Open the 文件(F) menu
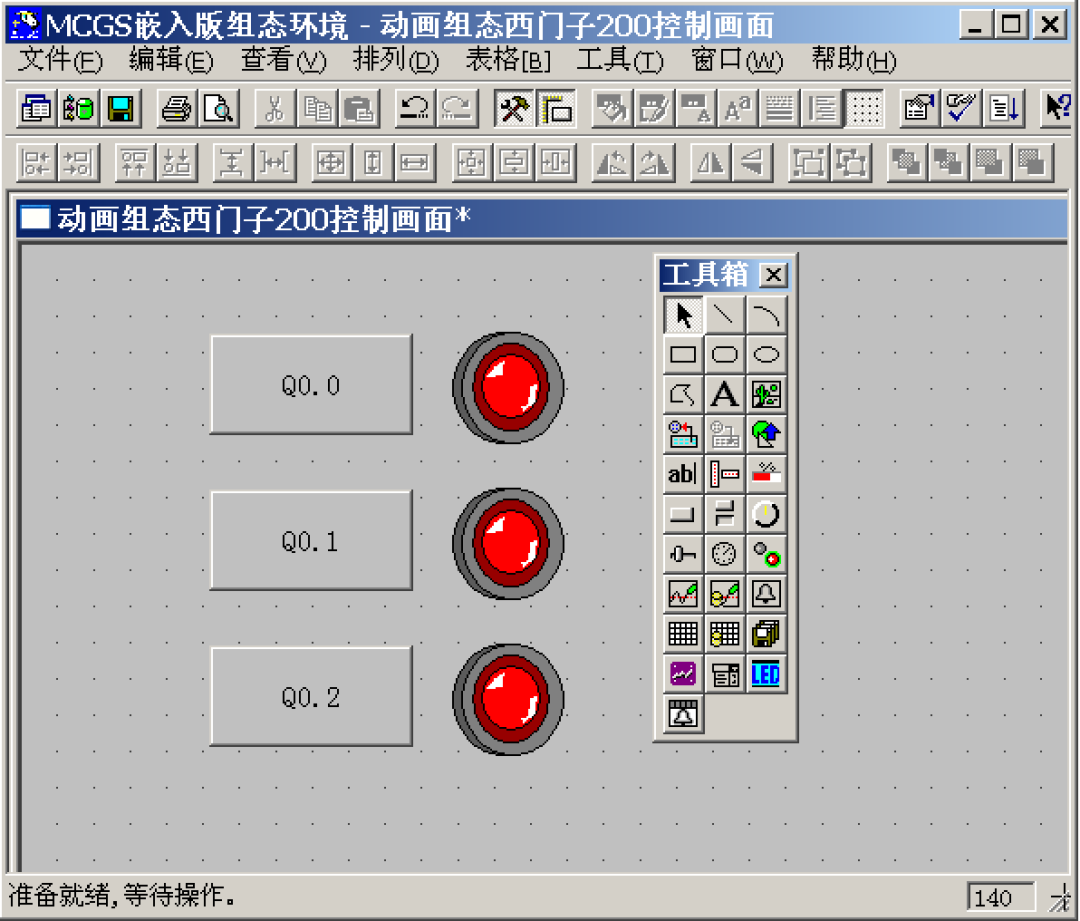Viewport: 1080px width, 921px height. [60, 60]
